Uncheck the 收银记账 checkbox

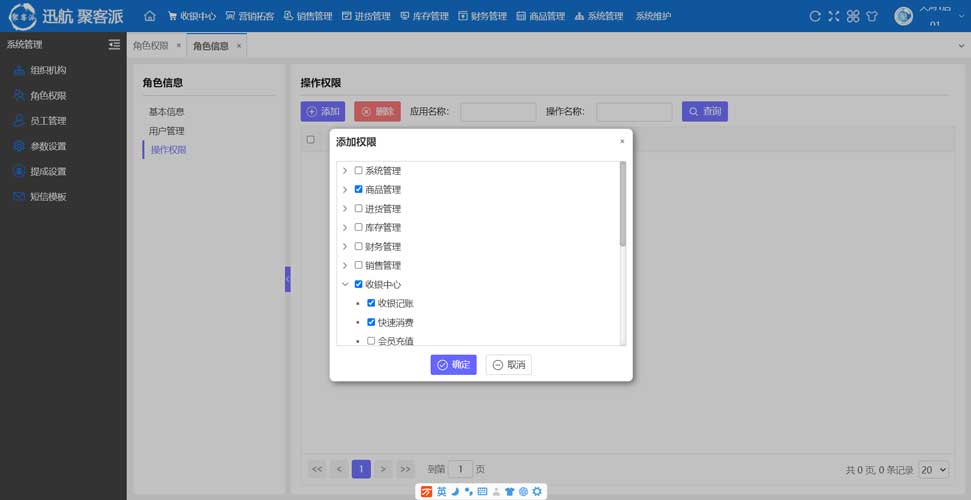point(371,303)
